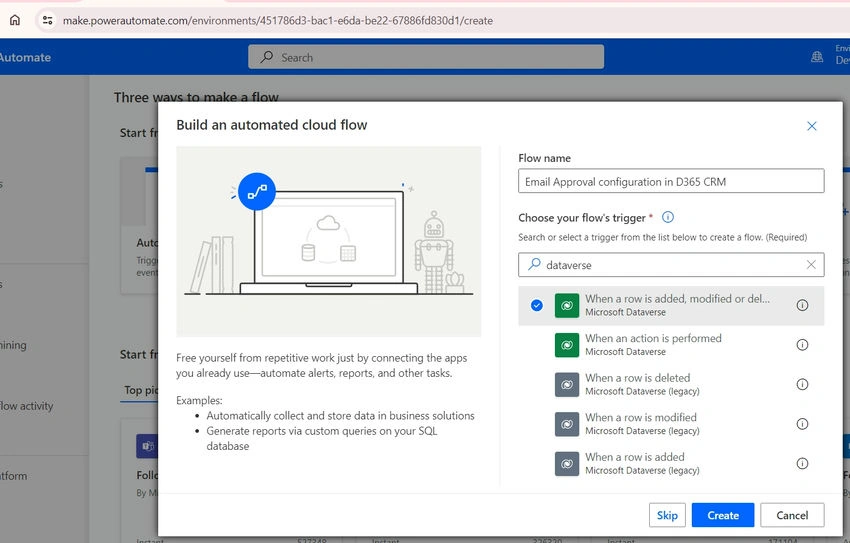
Task: Select When a row is deleted legacy trigger
Action: click(671, 384)
